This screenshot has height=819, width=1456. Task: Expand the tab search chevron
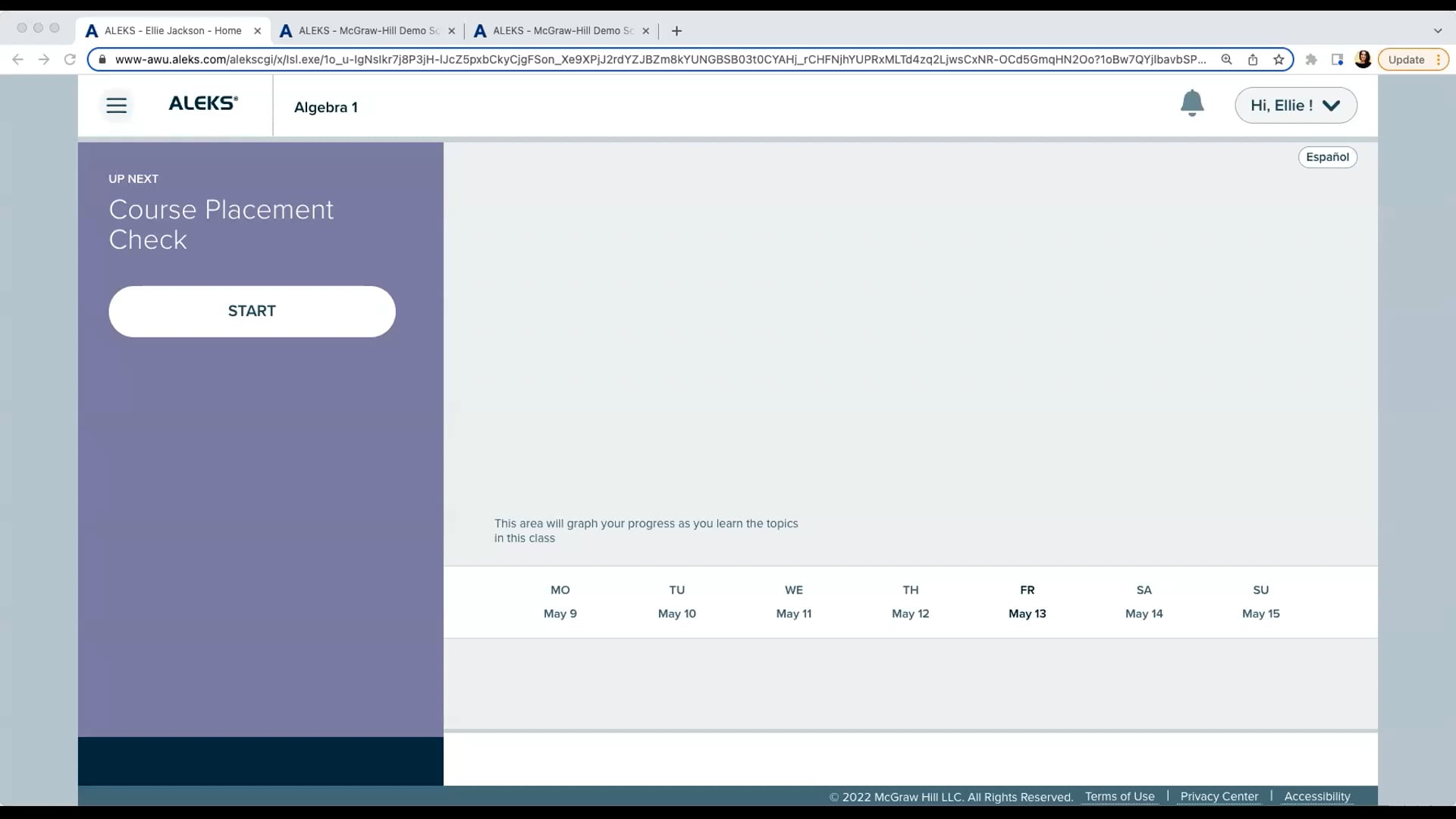[x=1437, y=31]
